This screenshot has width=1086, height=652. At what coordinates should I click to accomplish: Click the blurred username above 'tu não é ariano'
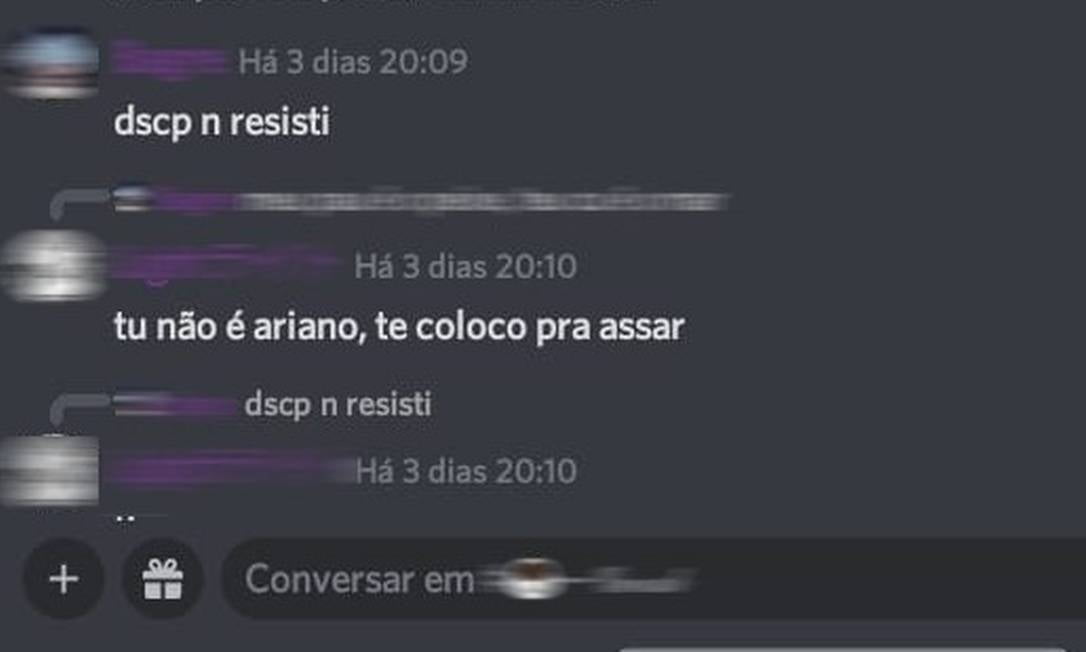(225, 263)
